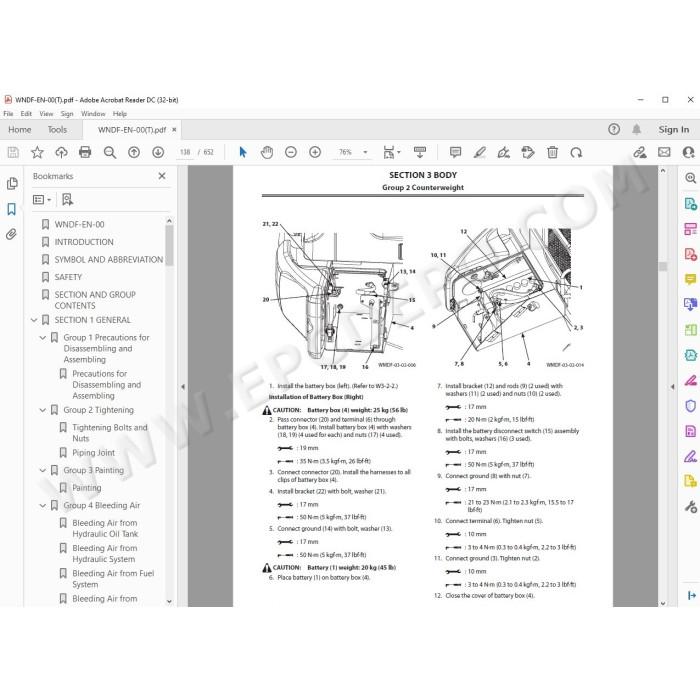Viewport: 700px width, 700px height.
Task: Open notifications bell icon
Action: pyautogui.click(x=637, y=129)
